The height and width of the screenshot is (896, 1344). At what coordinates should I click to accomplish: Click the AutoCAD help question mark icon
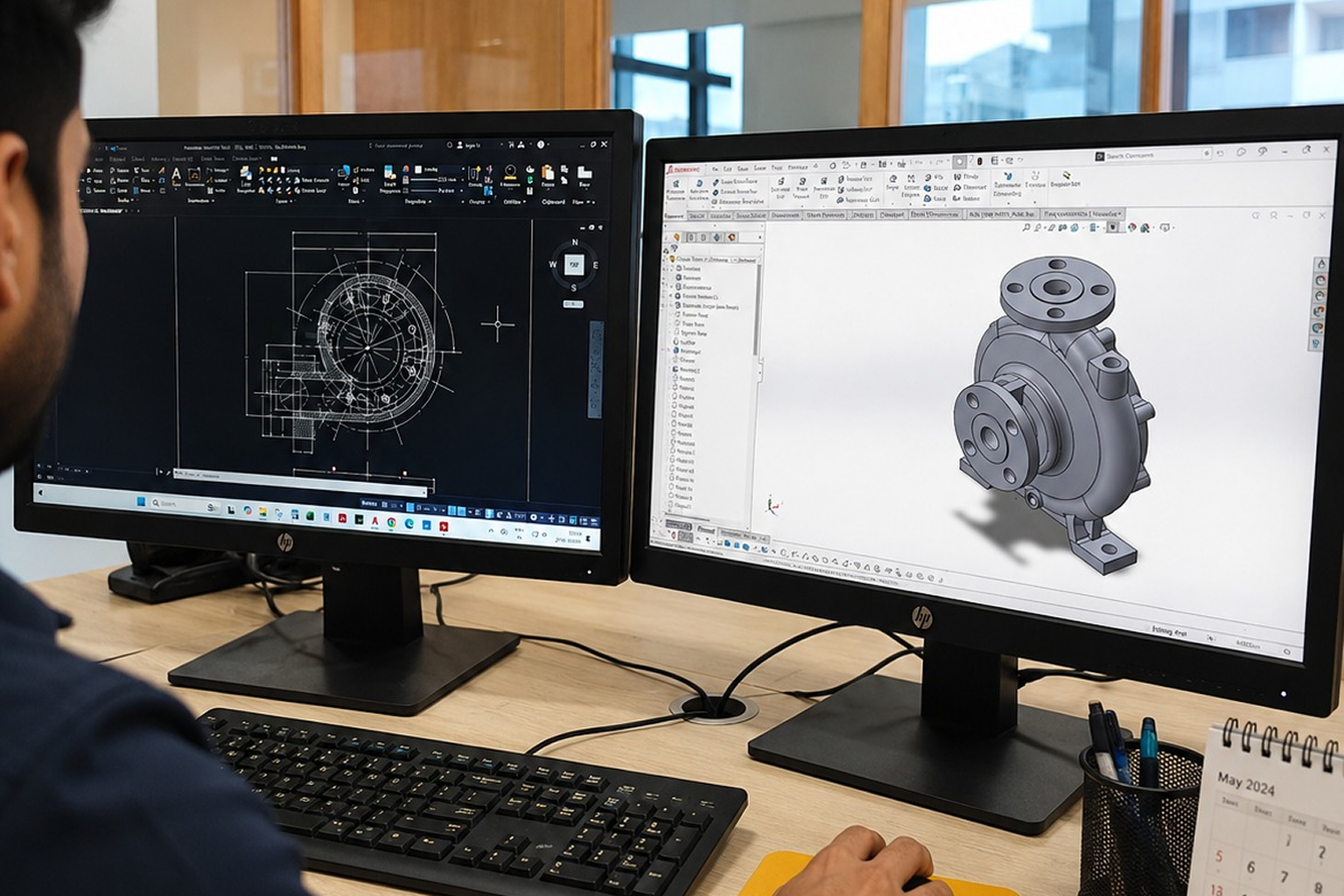pos(540,144)
